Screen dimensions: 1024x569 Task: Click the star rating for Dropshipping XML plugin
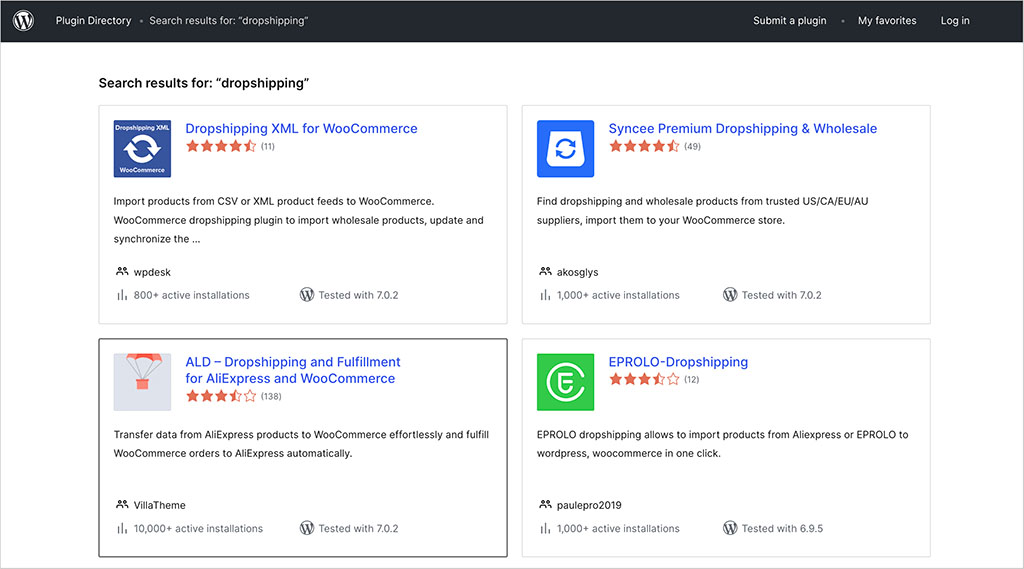tap(221, 146)
